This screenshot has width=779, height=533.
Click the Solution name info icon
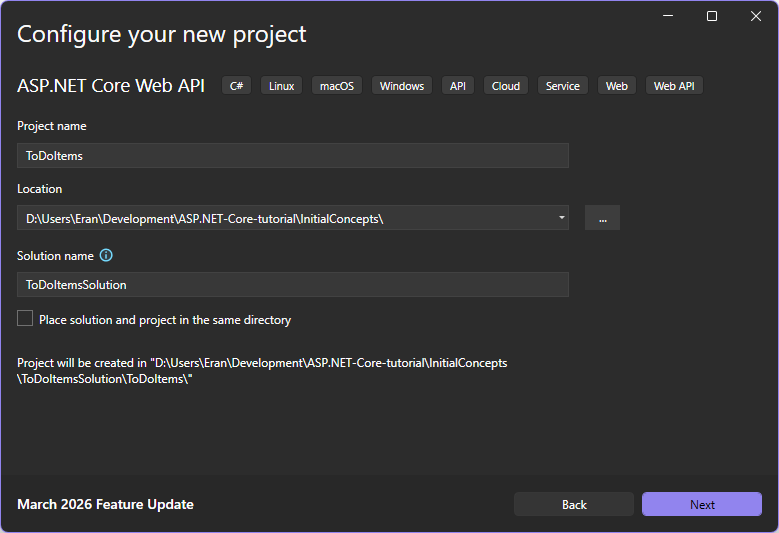[106, 255]
